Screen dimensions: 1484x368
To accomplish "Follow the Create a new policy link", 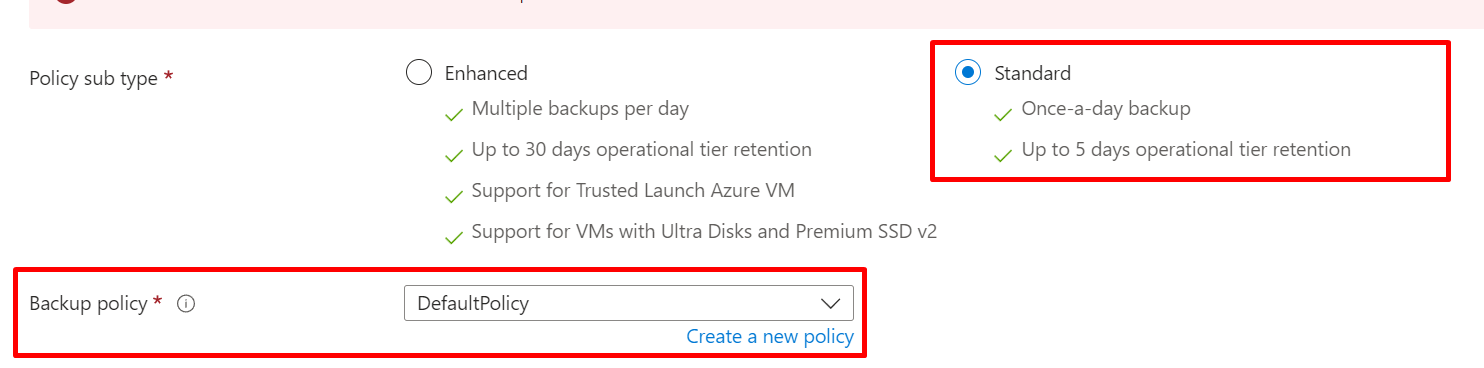I will click(x=770, y=337).
